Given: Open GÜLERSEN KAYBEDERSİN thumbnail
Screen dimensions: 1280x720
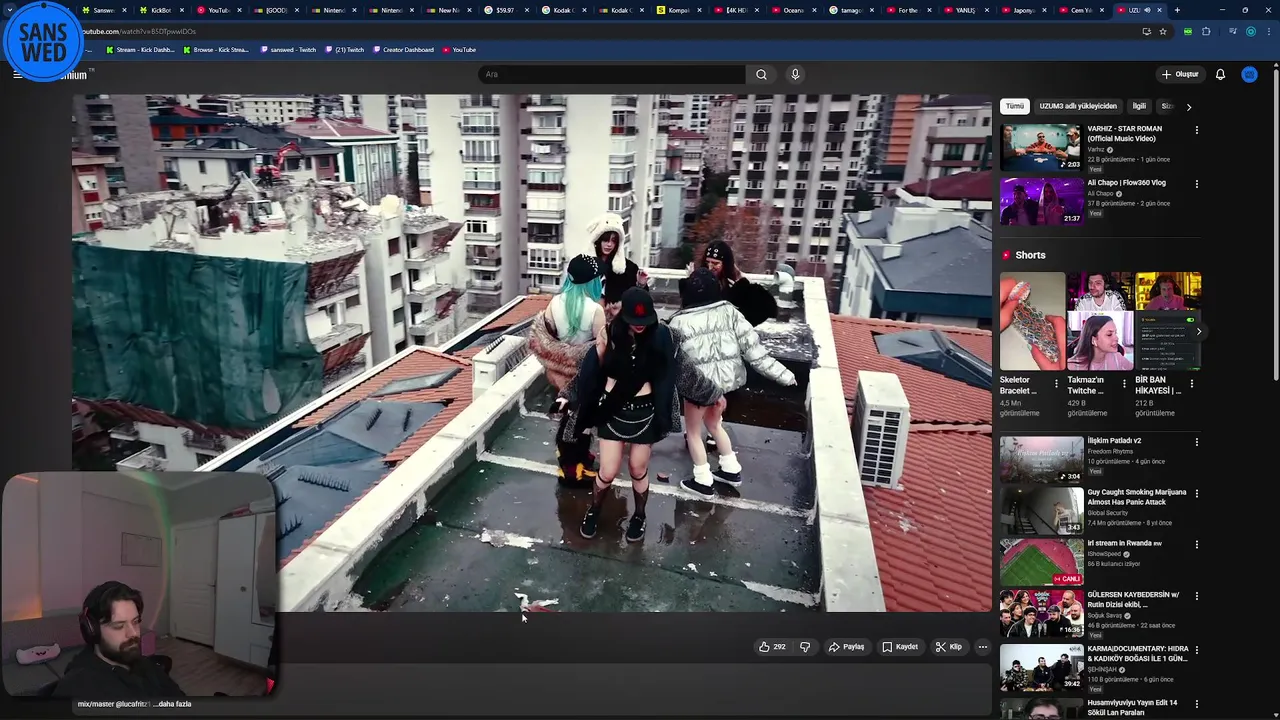Looking at the screenshot, I should [1041, 613].
